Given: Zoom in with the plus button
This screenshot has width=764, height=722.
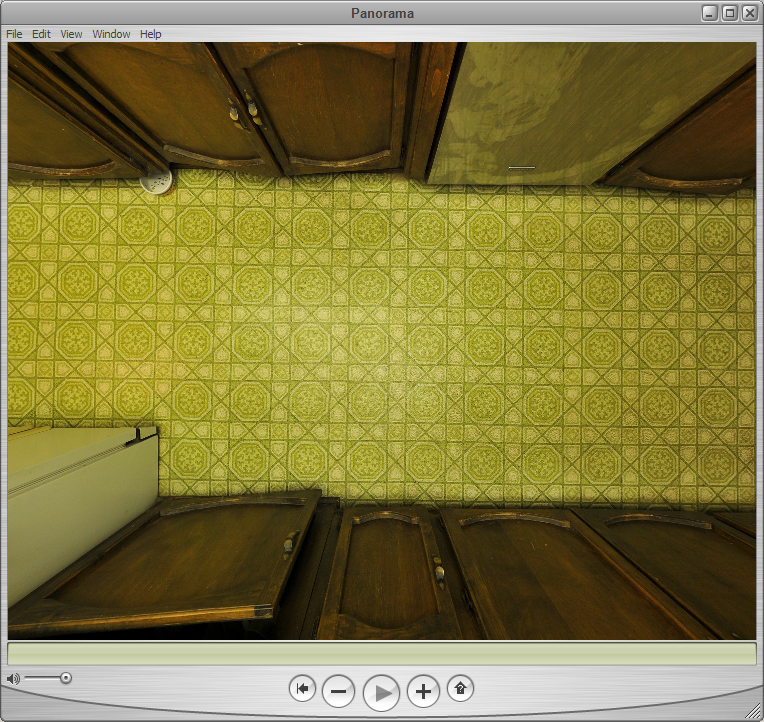Looking at the screenshot, I should 423,691.
